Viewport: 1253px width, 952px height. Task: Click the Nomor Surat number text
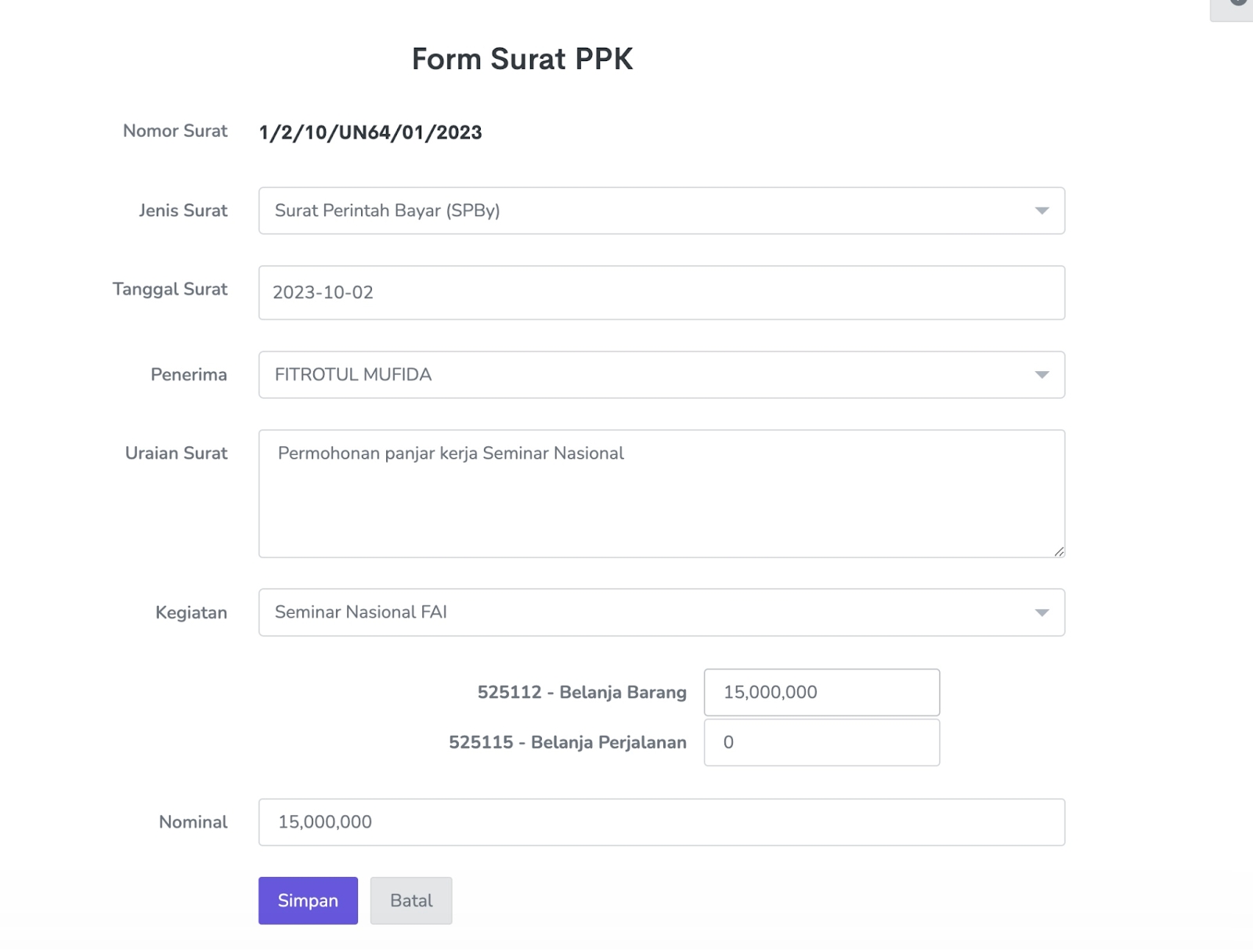pos(370,132)
